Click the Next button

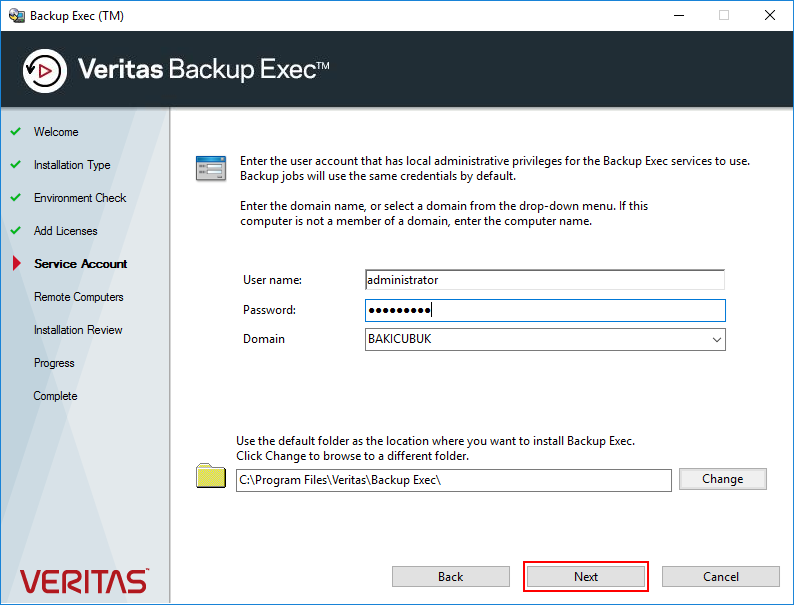[585, 576]
